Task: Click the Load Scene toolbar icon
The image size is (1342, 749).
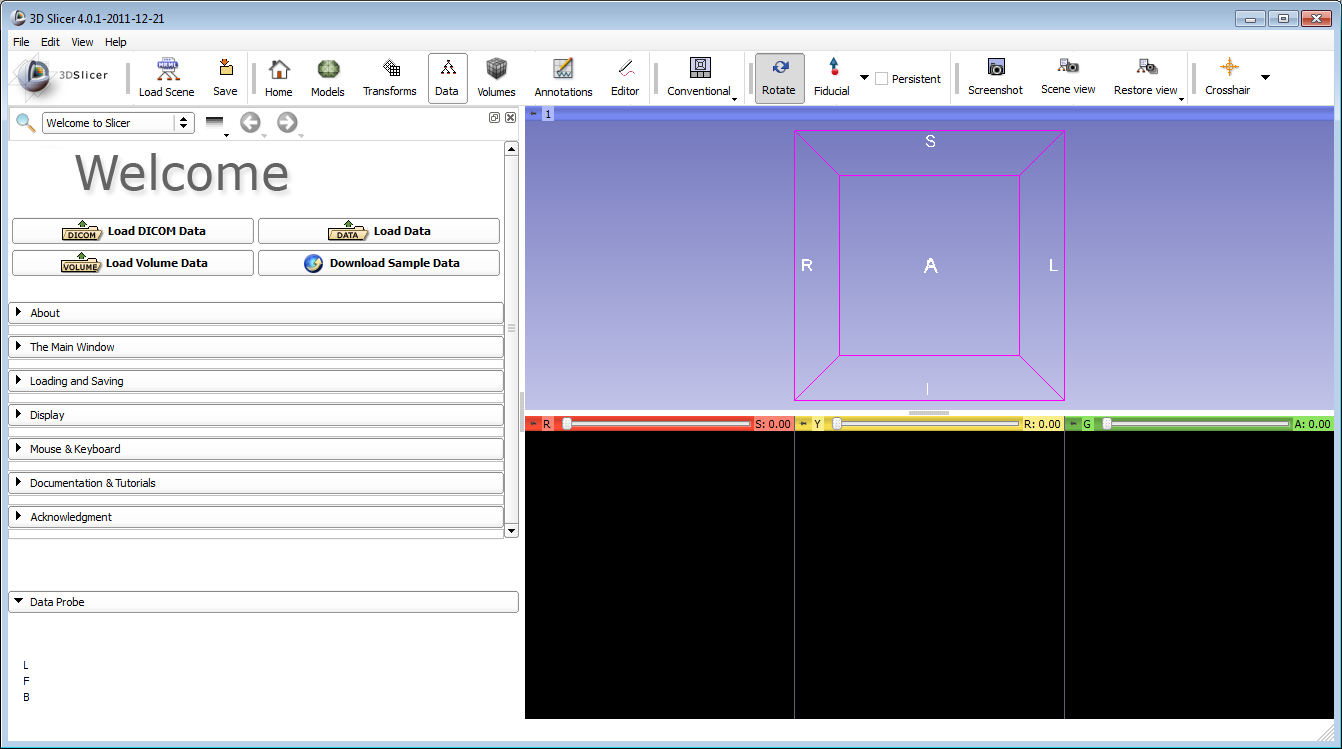Action: (x=167, y=77)
